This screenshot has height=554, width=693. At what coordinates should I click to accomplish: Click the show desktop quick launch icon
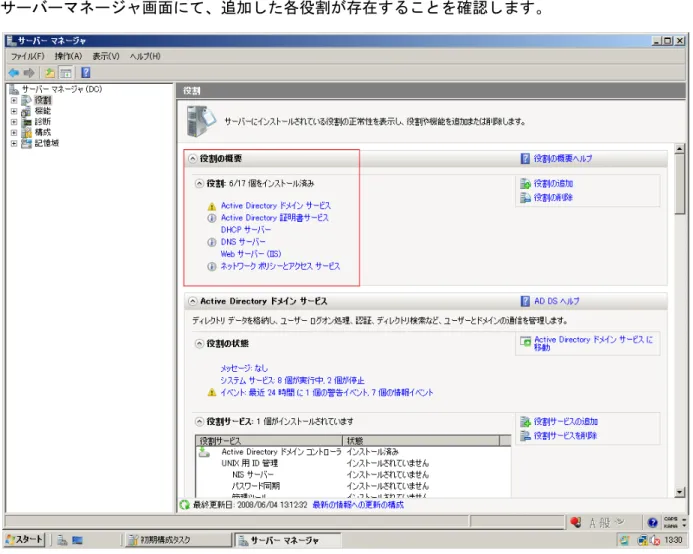[x=77, y=540]
